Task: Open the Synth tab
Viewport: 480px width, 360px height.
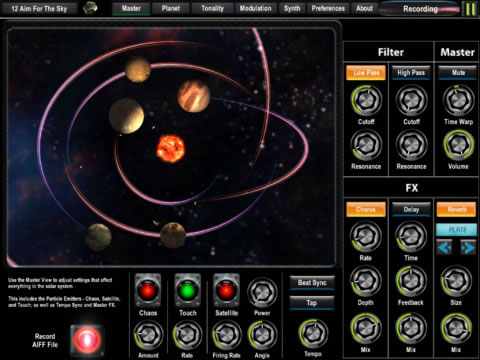Action: pyautogui.click(x=292, y=8)
